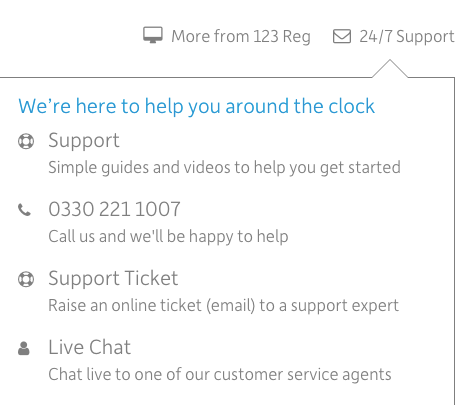This screenshot has width=455, height=405.
Task: Open the Support Ticket link
Action: pos(113,279)
